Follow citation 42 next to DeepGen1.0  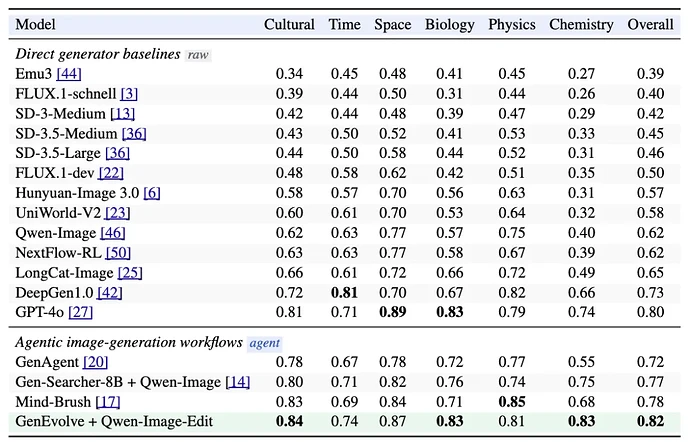[x=110, y=293]
